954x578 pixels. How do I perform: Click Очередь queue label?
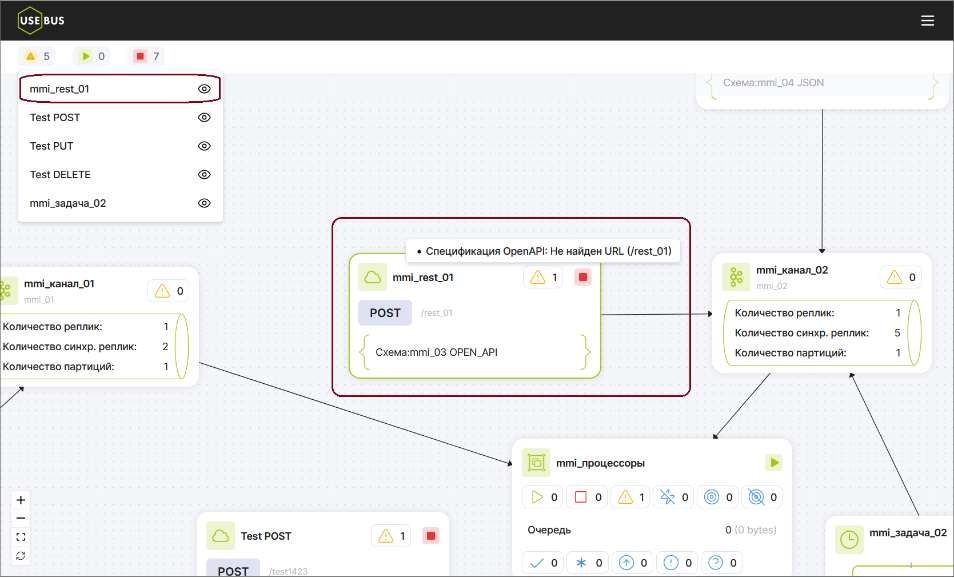[x=549, y=530]
